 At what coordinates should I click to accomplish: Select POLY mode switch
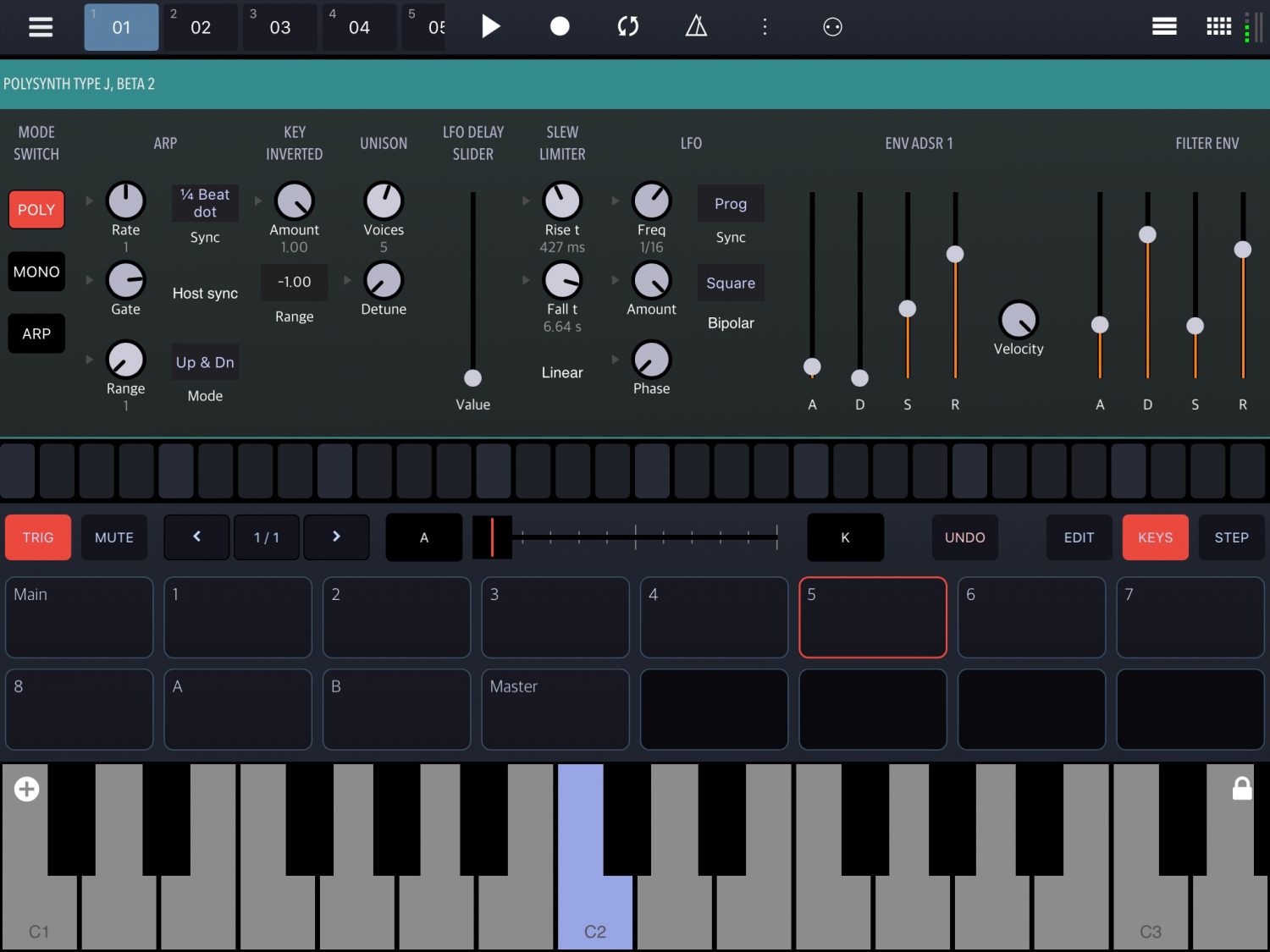click(36, 210)
